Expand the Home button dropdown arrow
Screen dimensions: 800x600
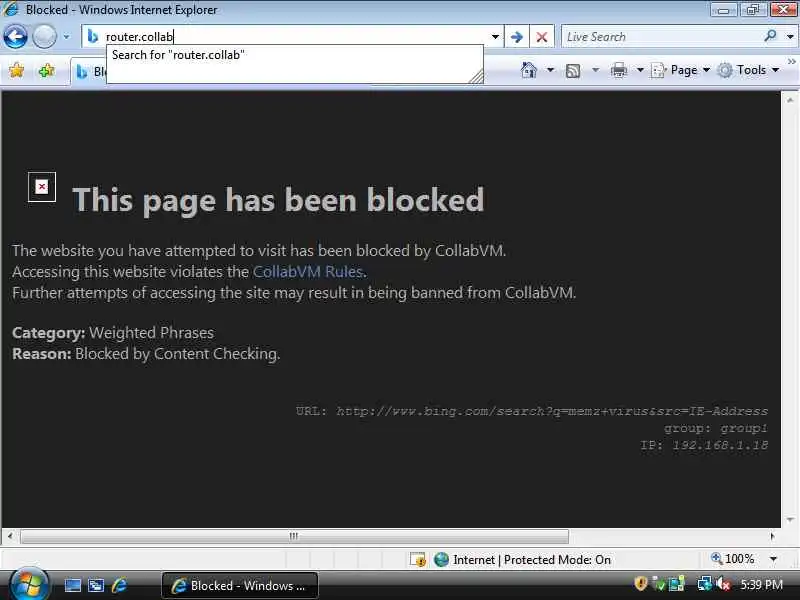pos(551,70)
